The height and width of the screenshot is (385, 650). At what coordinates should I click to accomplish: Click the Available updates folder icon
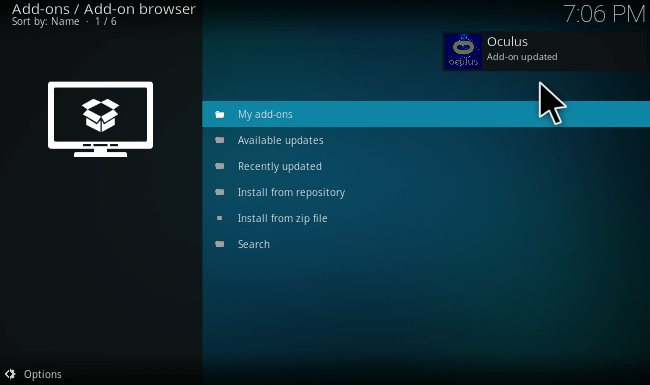coord(220,140)
